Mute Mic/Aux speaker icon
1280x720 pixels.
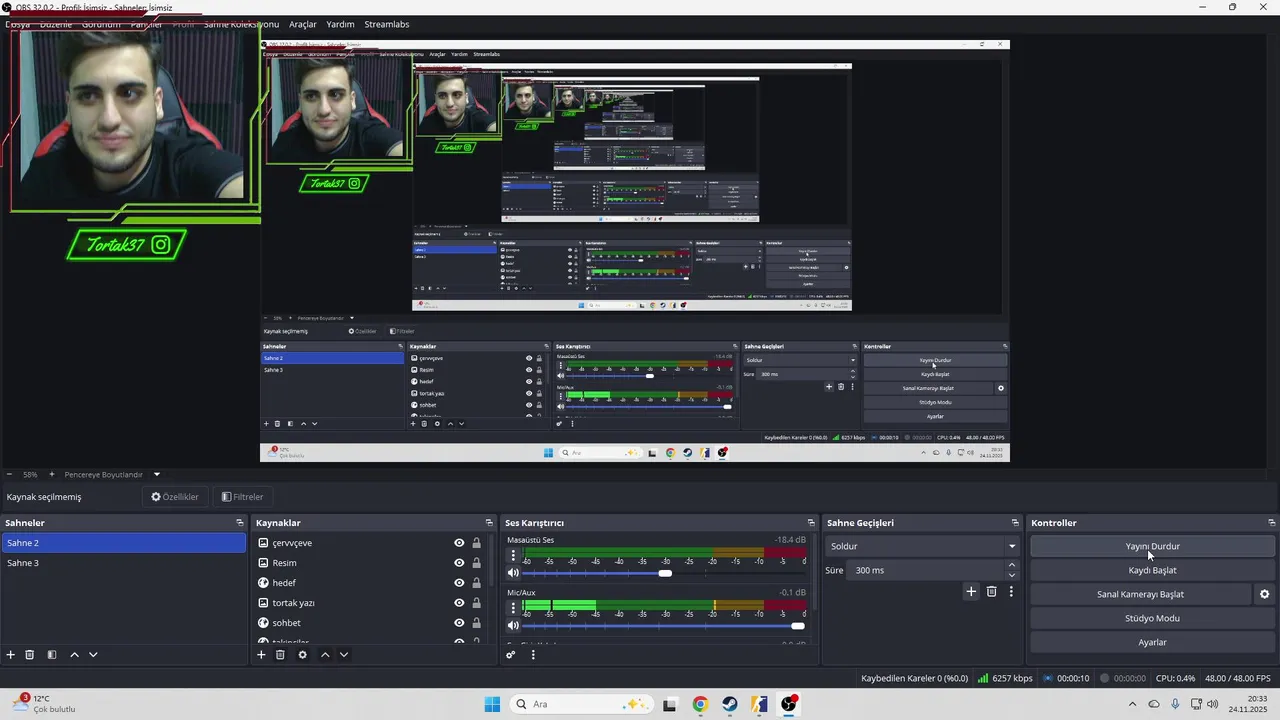[x=514, y=626]
